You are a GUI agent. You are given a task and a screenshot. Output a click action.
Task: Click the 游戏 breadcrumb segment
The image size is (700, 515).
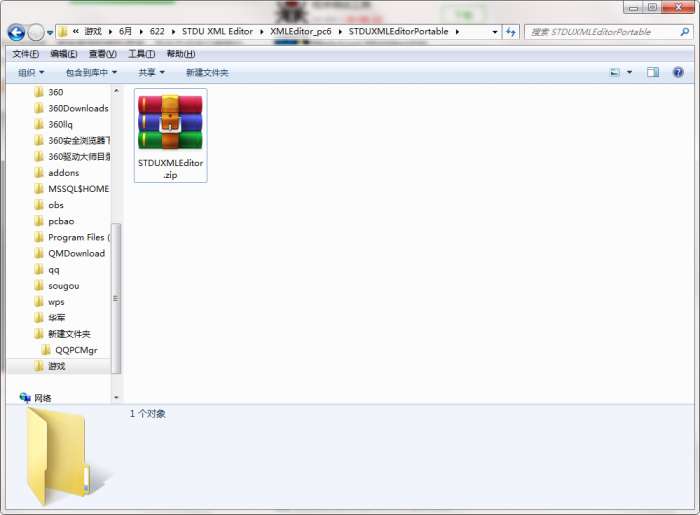point(93,31)
